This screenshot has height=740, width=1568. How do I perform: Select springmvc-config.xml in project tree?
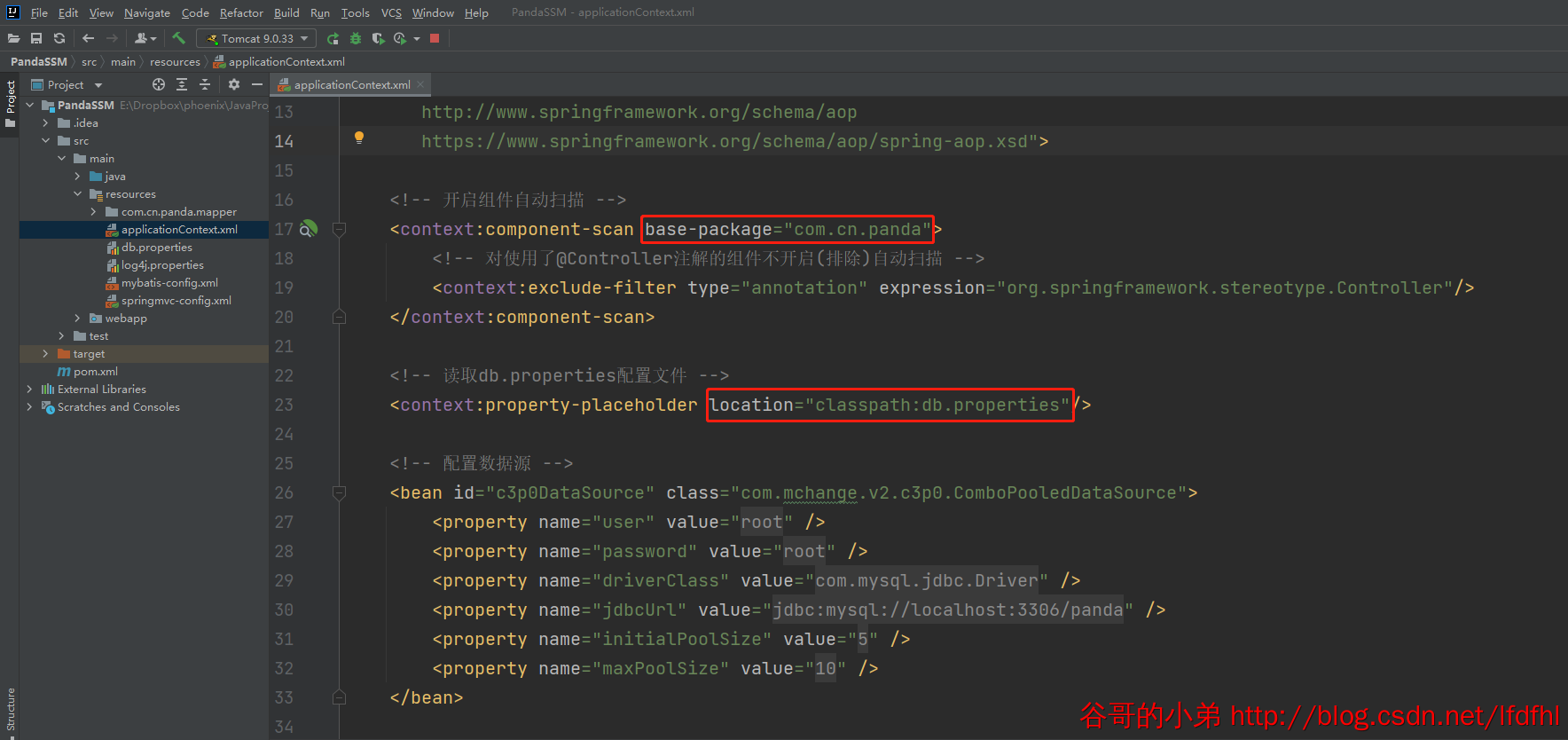coord(176,300)
